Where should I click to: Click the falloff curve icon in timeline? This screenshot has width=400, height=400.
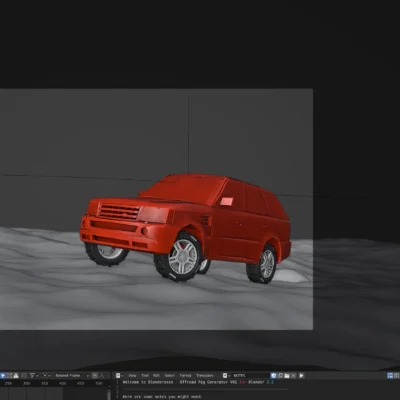[x=102, y=375]
